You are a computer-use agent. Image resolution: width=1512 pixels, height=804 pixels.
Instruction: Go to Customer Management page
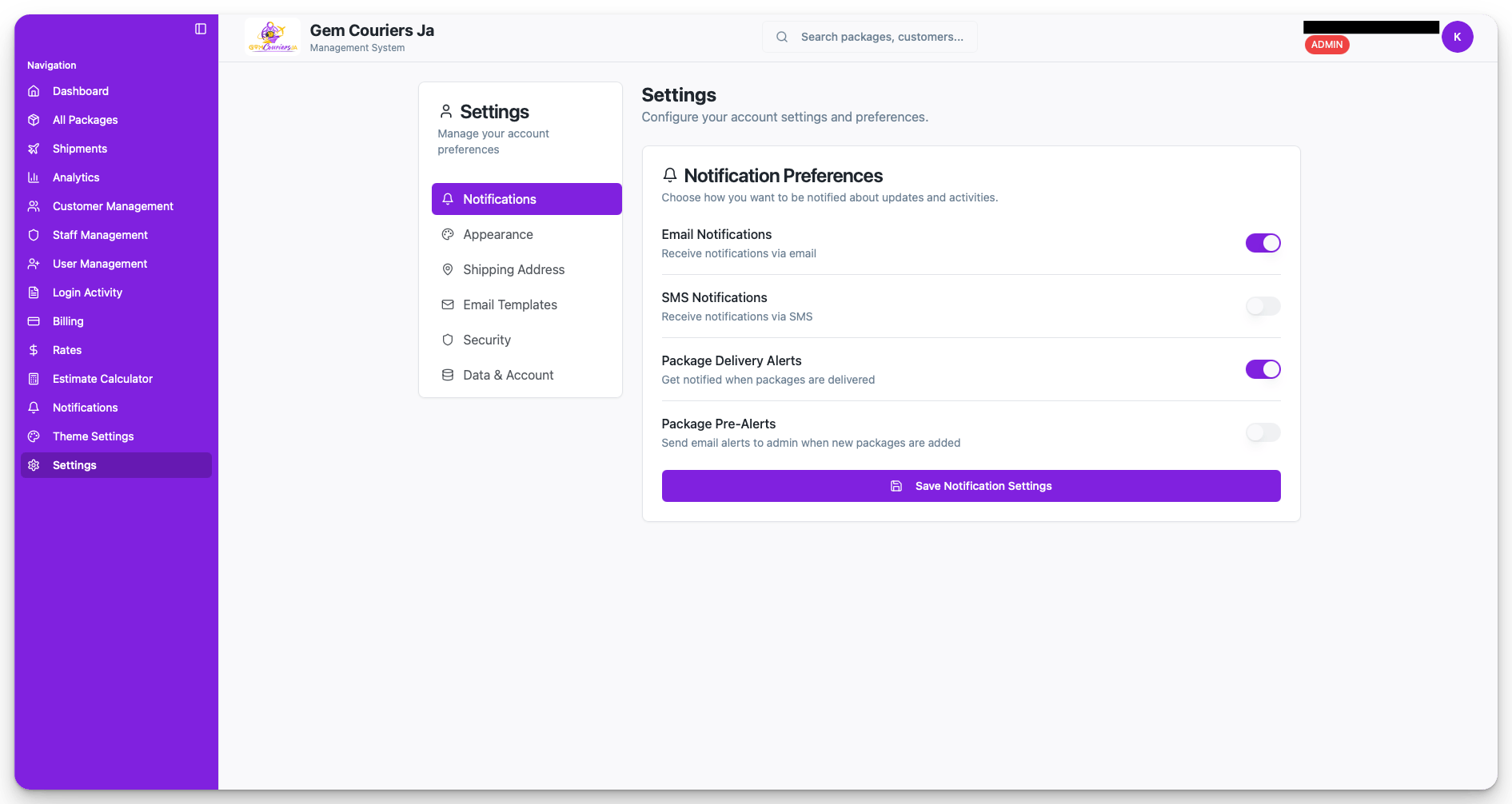tap(113, 206)
